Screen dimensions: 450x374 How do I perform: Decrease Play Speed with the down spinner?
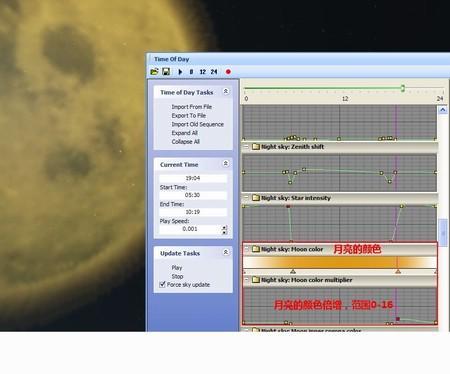pos(224,232)
